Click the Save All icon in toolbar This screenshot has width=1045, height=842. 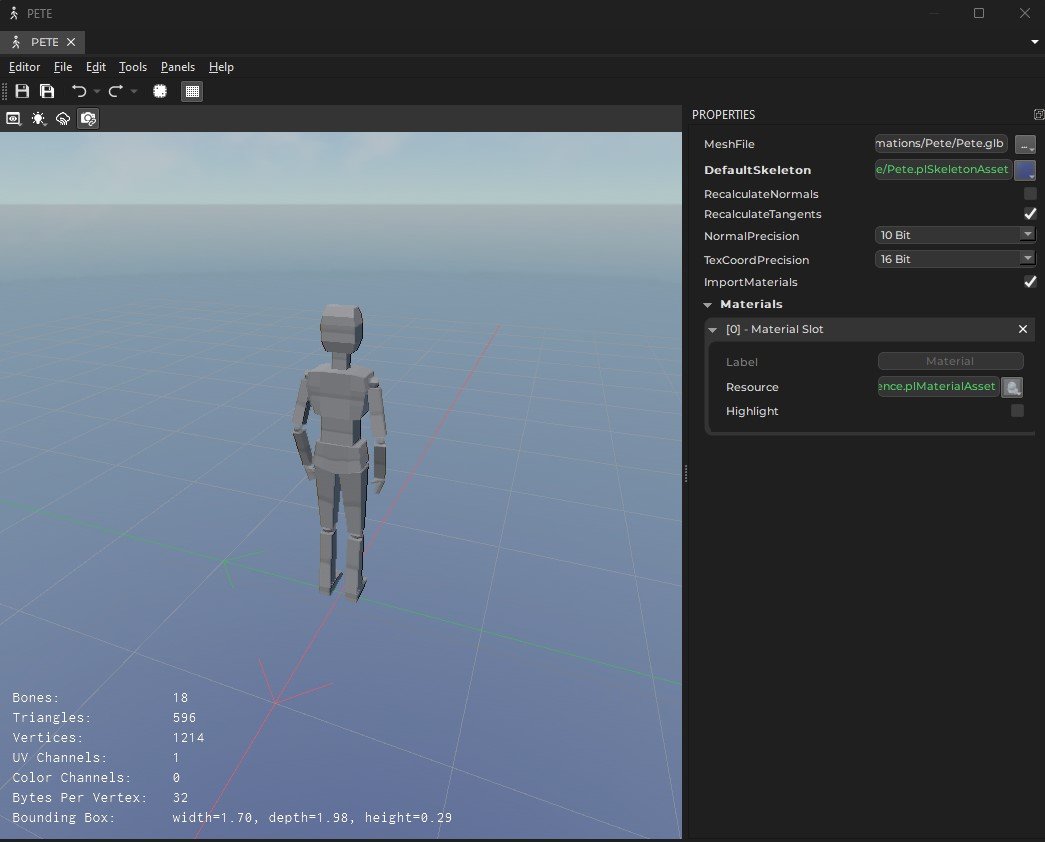46,91
